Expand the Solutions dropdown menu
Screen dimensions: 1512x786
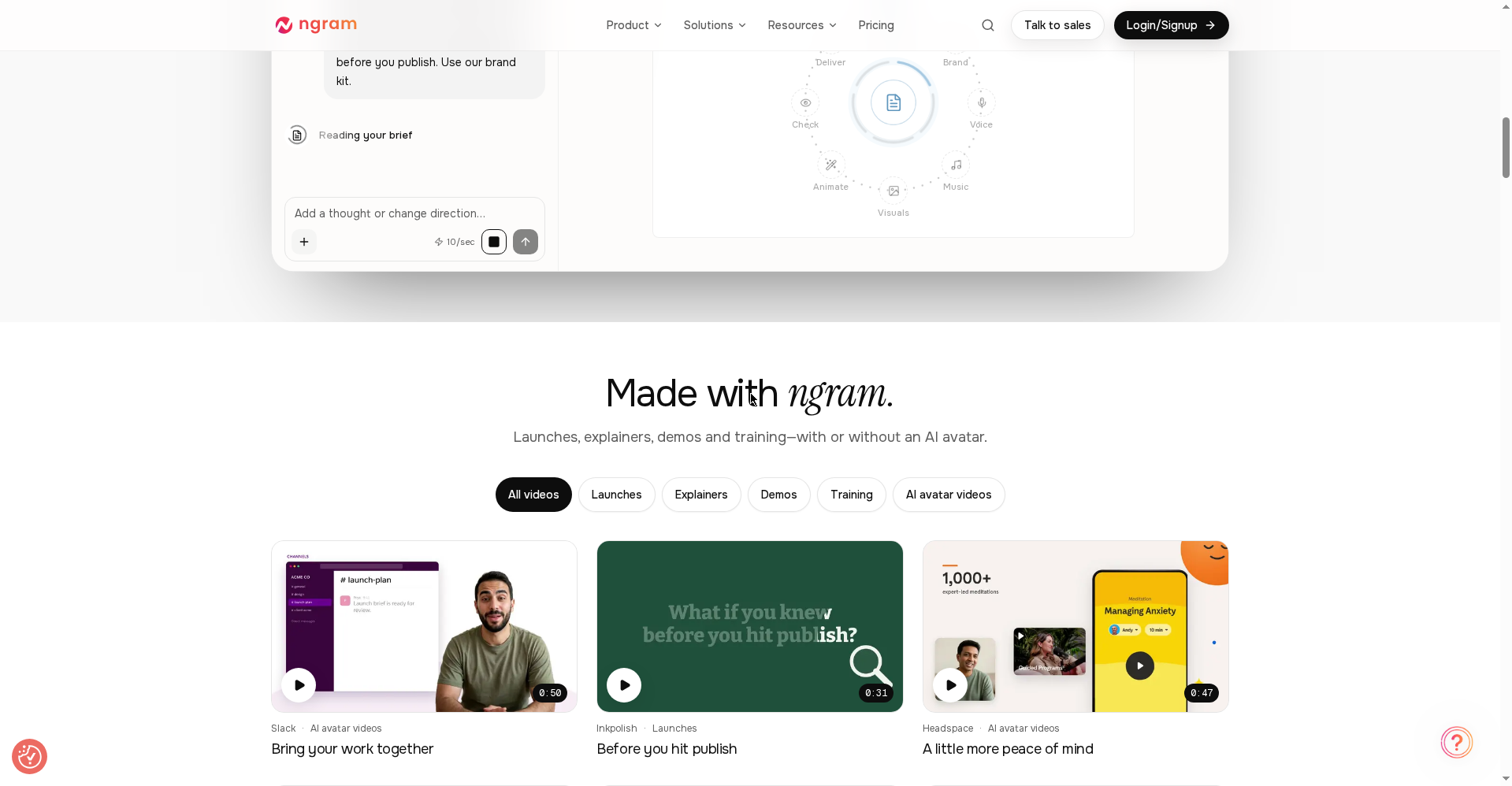(x=715, y=25)
